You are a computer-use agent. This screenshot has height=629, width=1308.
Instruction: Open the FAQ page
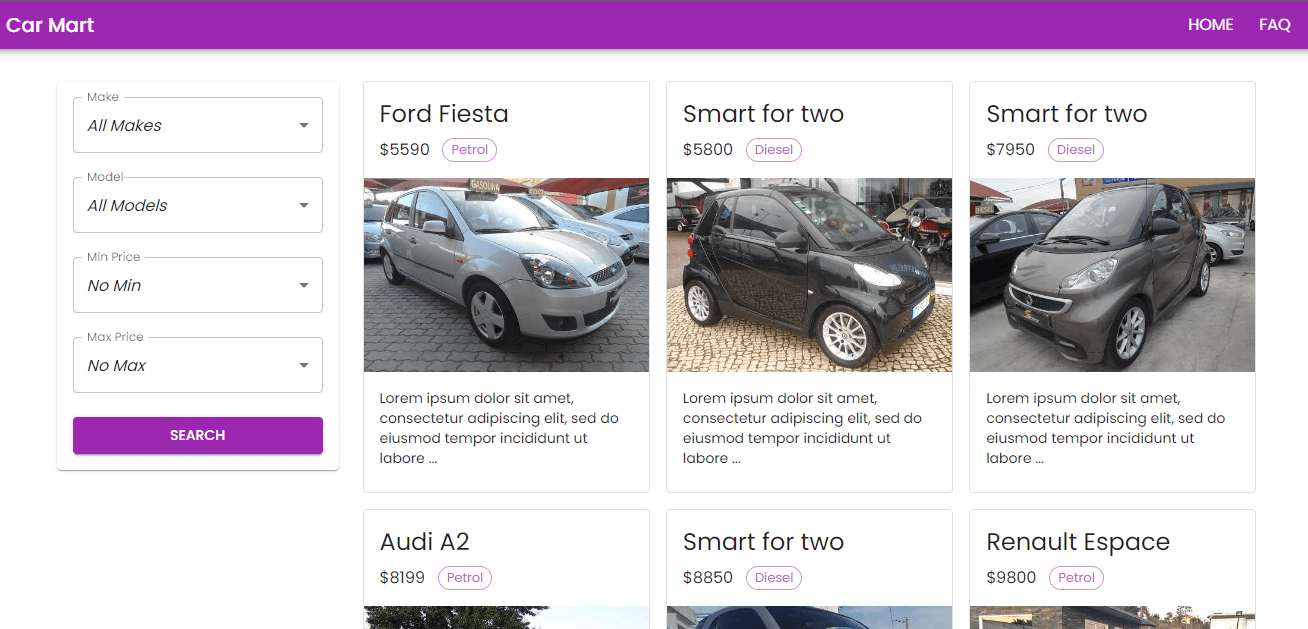coord(1274,25)
